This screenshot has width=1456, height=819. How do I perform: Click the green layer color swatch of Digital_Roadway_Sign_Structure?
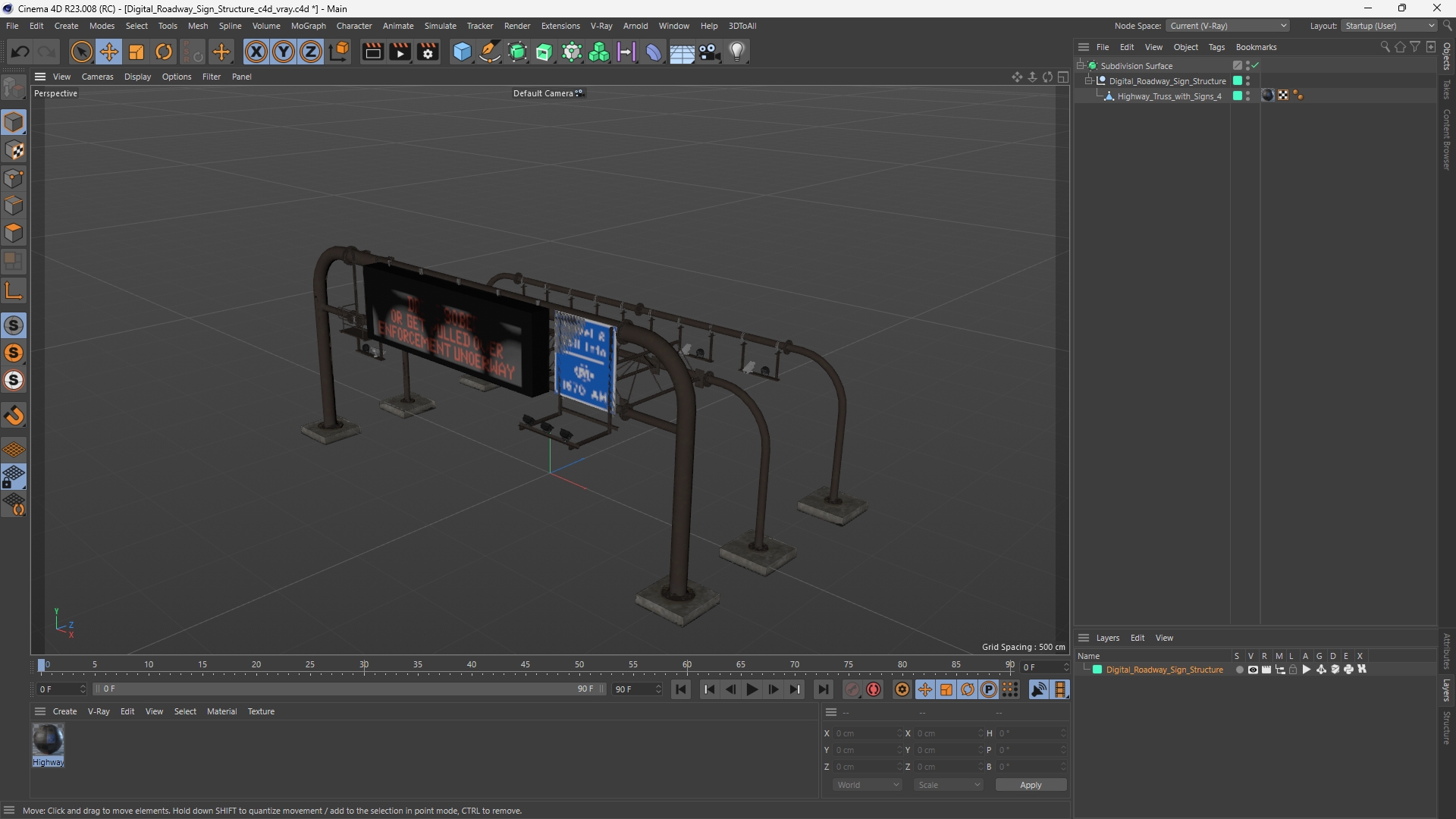tap(1097, 670)
